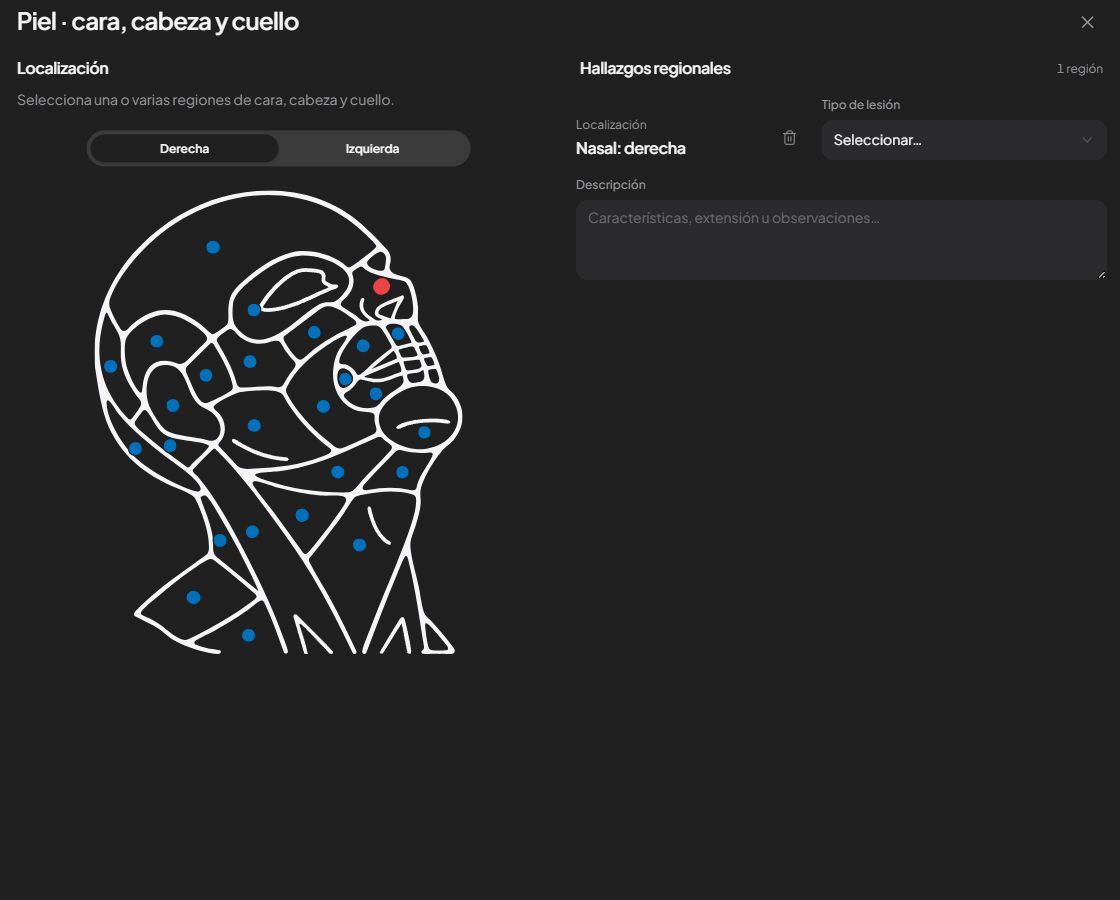This screenshot has width=1120, height=900.
Task: Select the blue dot on the chin
Action: point(424,432)
